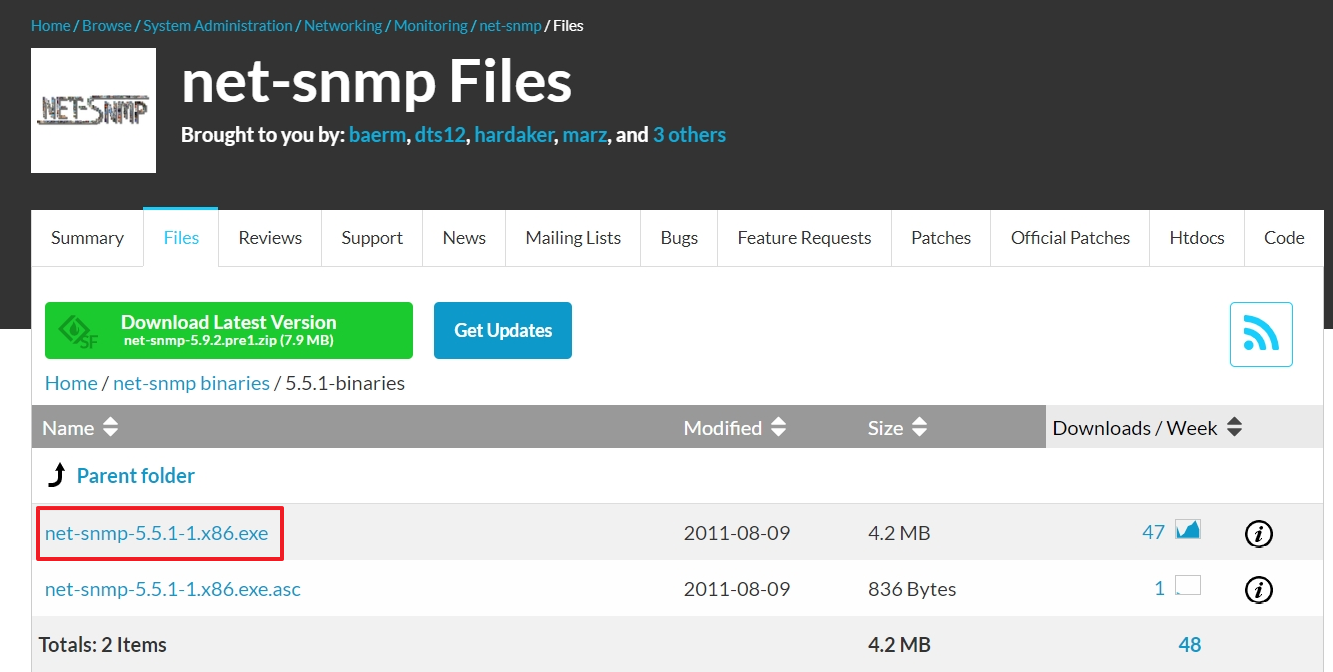Open the Support tab

(372, 238)
